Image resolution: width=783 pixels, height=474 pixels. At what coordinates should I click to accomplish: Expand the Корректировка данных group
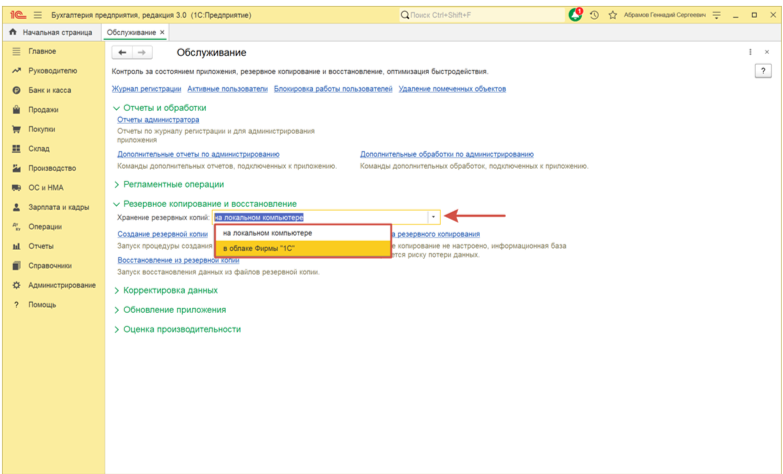(166, 290)
